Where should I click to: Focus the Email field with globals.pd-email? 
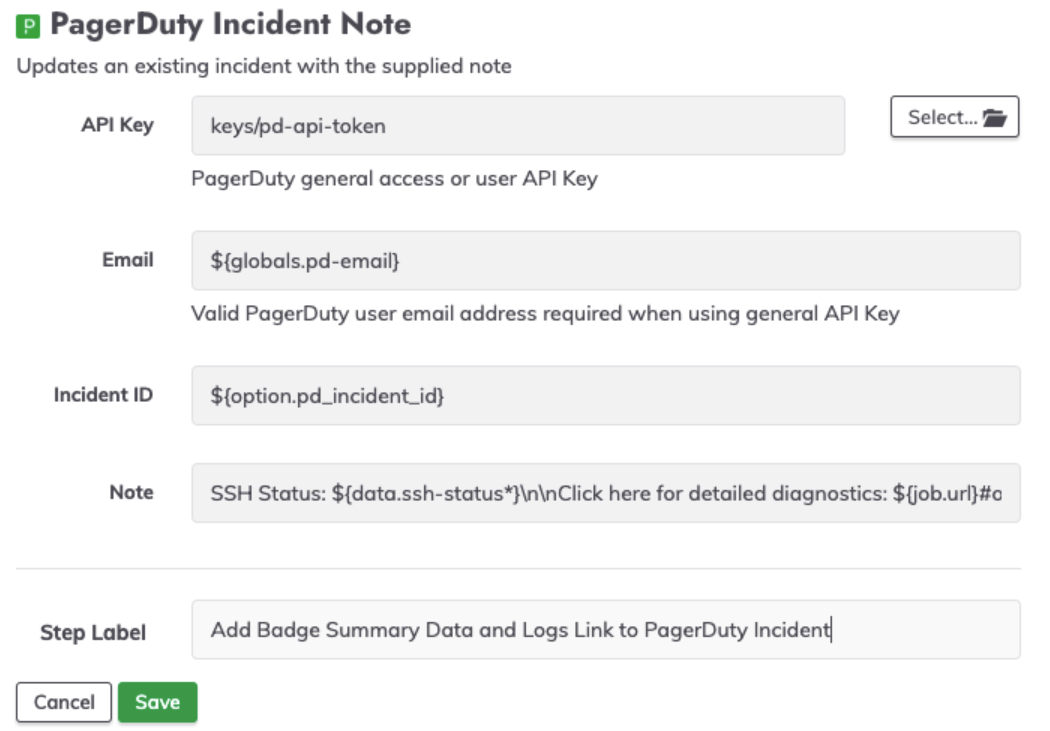click(605, 260)
